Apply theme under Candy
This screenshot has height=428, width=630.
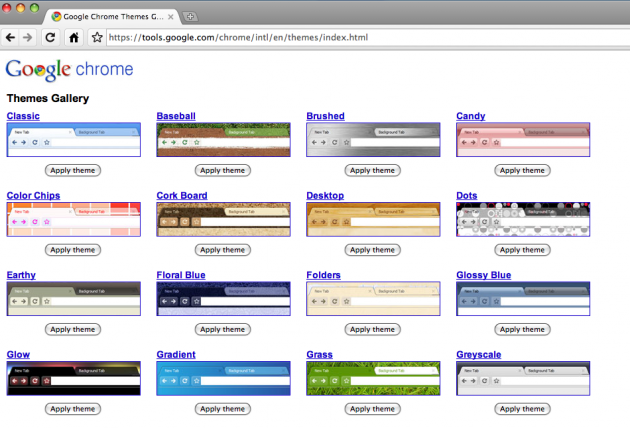[522, 170]
